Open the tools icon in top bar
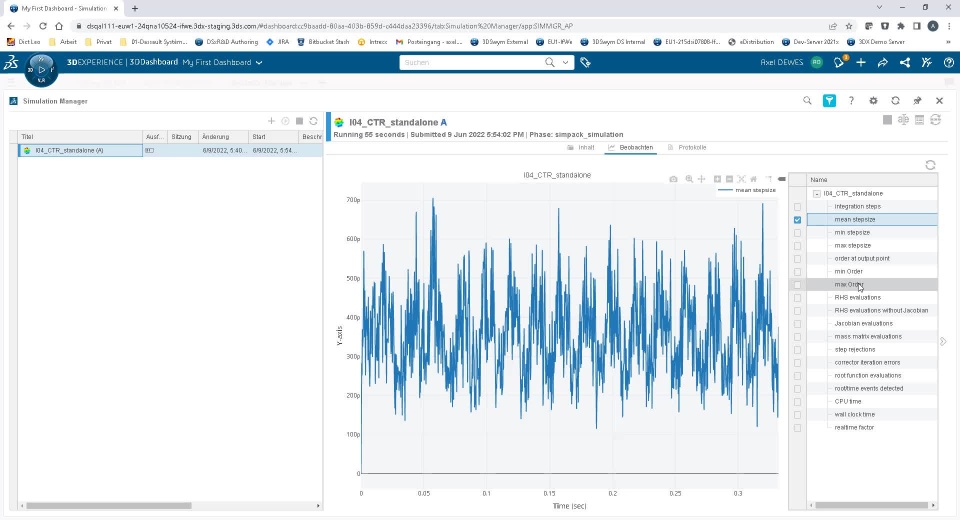 tap(927, 62)
